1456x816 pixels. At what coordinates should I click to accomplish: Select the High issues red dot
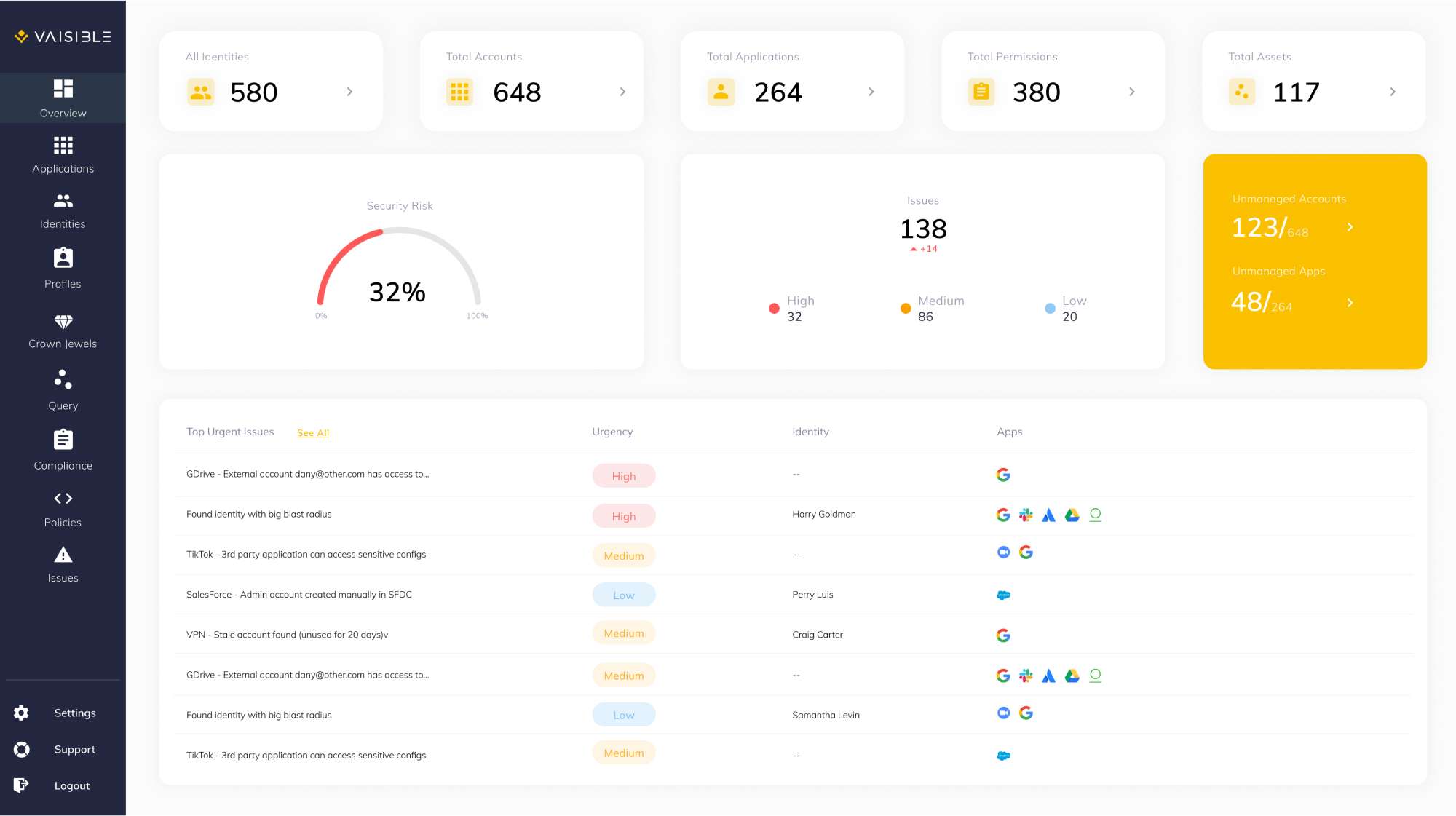pos(774,309)
